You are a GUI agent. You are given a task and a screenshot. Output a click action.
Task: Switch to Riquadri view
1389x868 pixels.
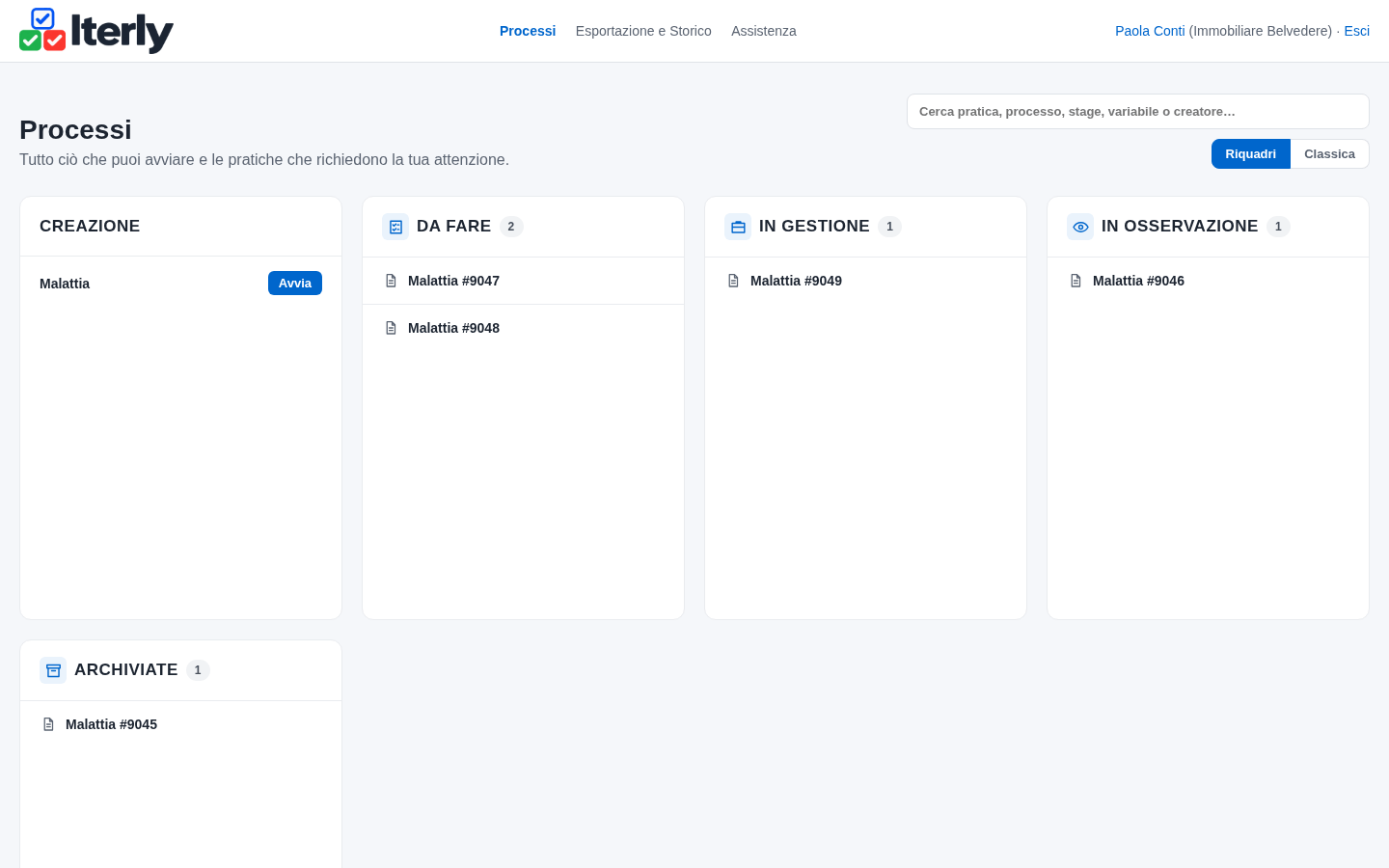tap(1250, 154)
